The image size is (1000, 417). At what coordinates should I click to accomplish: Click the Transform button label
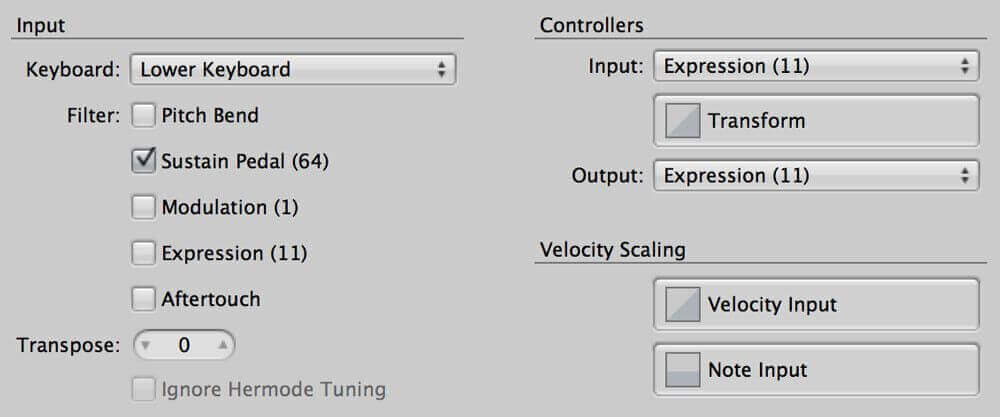(756, 121)
